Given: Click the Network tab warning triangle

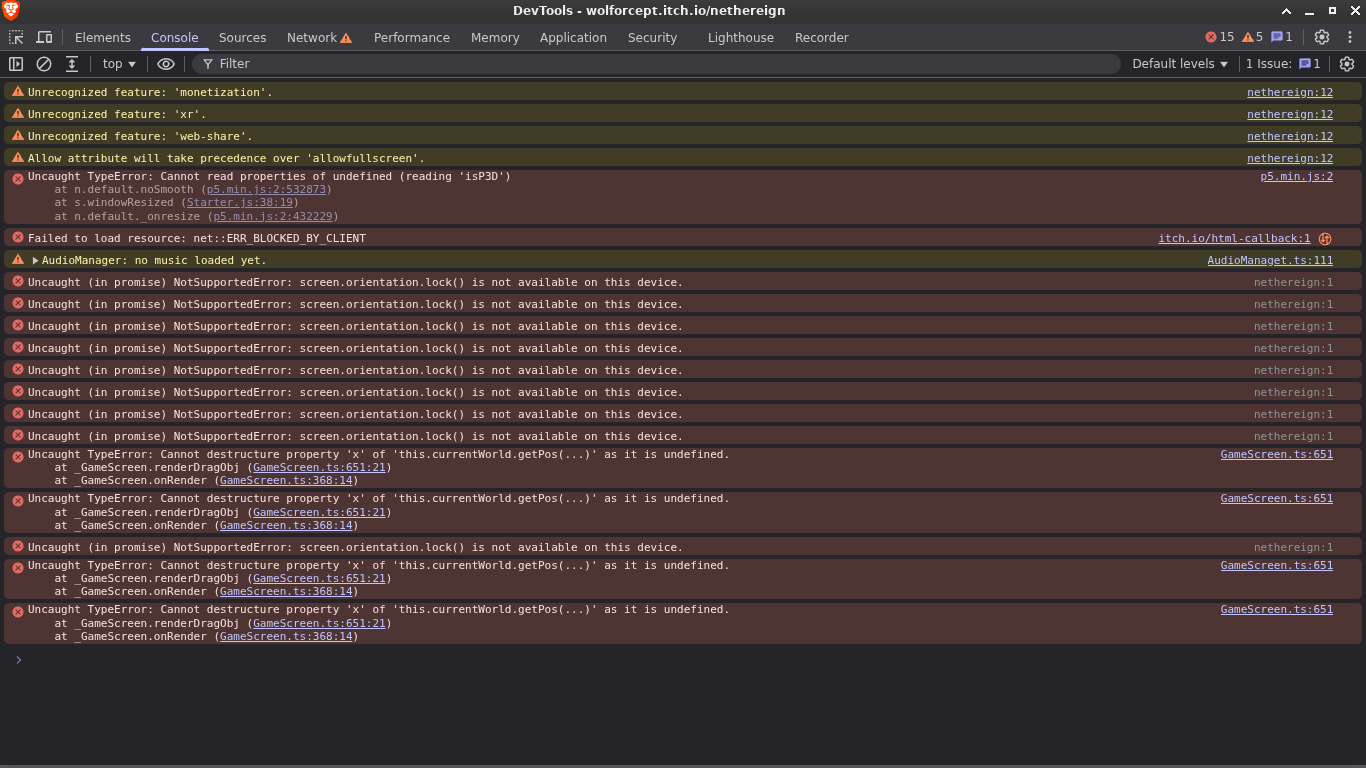Looking at the screenshot, I should 346,38.
